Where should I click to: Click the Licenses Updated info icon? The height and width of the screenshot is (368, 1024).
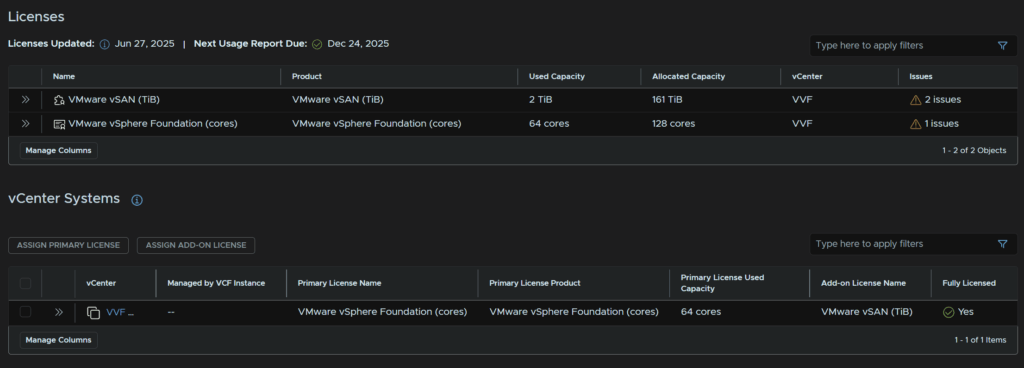(104, 44)
